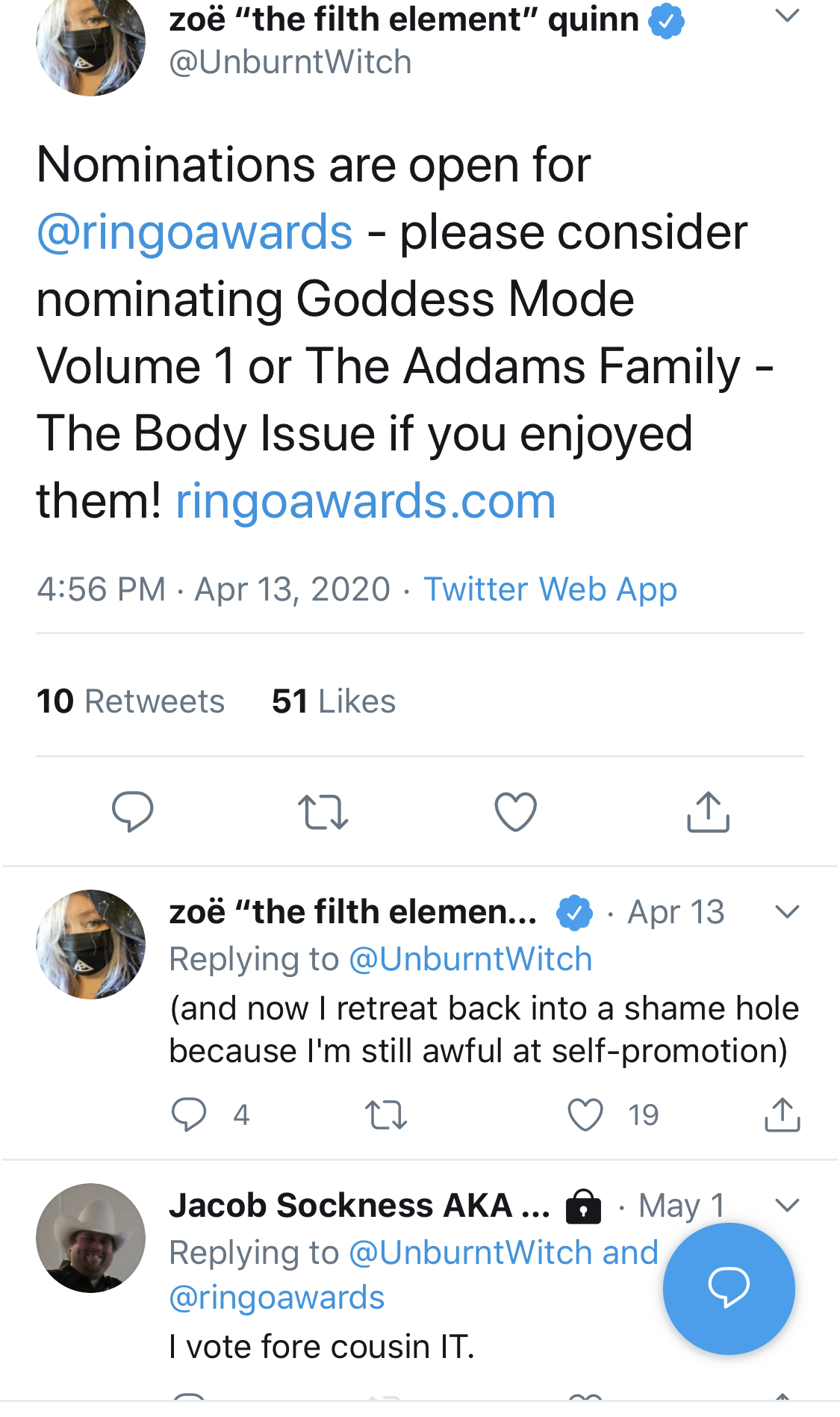
Task: Like the main tweet with heart icon
Action: click(x=516, y=811)
